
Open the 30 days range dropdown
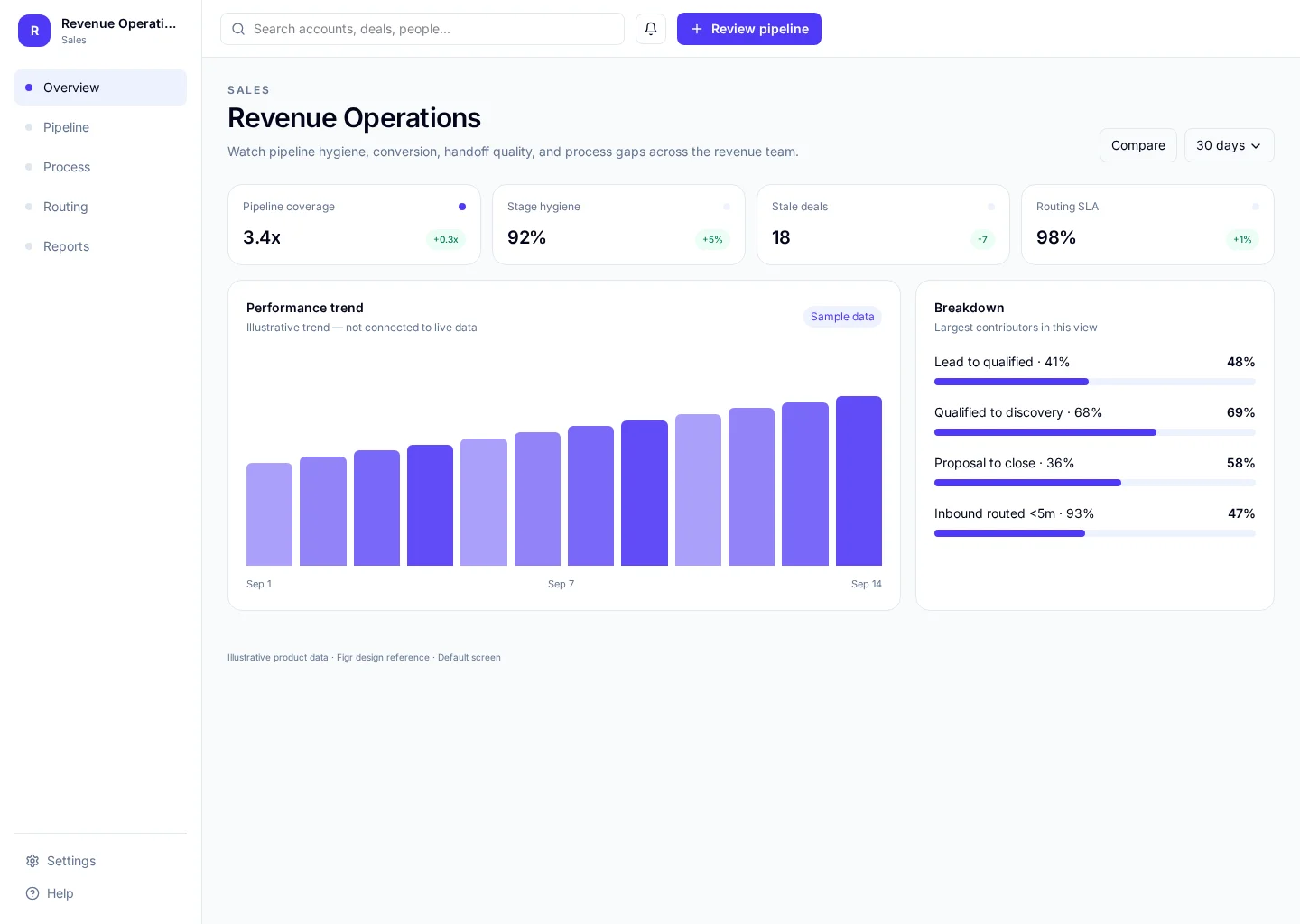[x=1229, y=145]
